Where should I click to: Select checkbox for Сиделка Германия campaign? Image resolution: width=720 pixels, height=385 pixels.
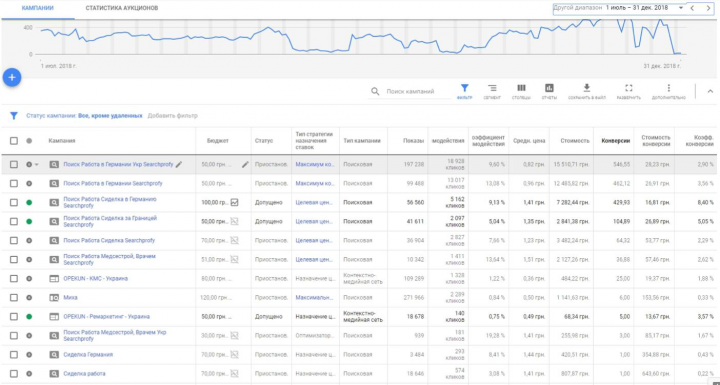tap(14, 355)
